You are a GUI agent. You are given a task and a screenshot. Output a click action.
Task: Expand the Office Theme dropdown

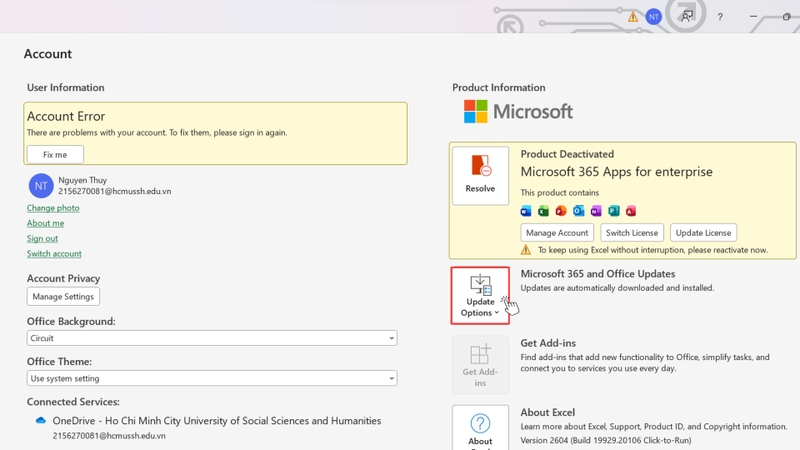212,379
